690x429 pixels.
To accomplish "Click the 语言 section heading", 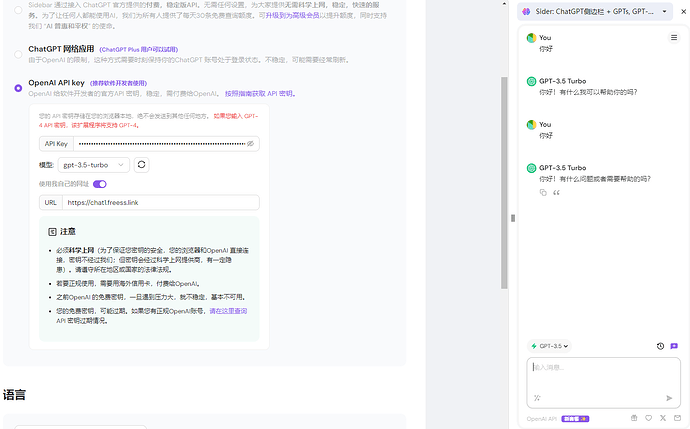I will 14,395.
